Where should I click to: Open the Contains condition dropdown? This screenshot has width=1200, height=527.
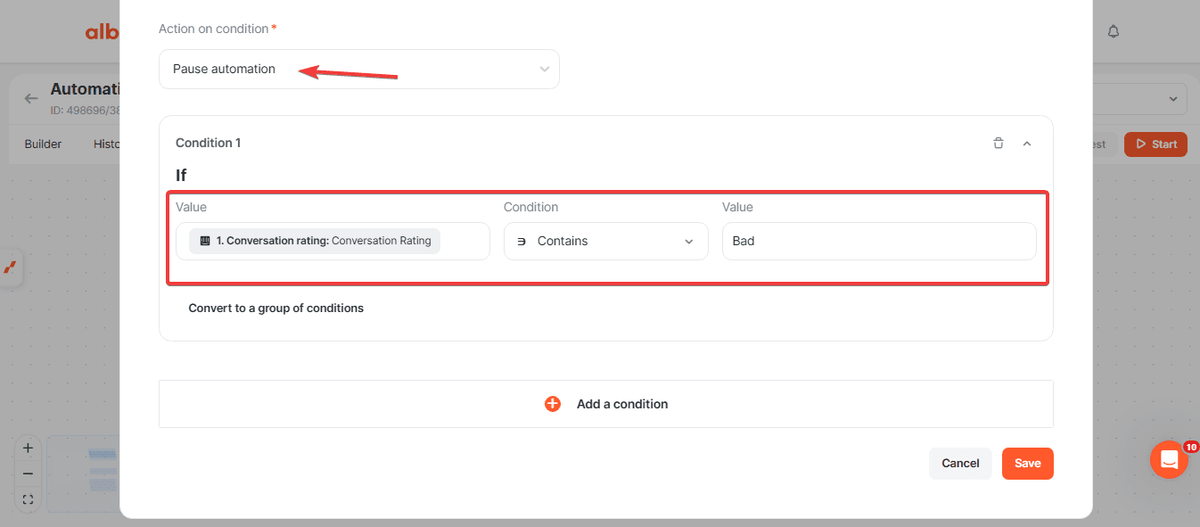click(606, 241)
